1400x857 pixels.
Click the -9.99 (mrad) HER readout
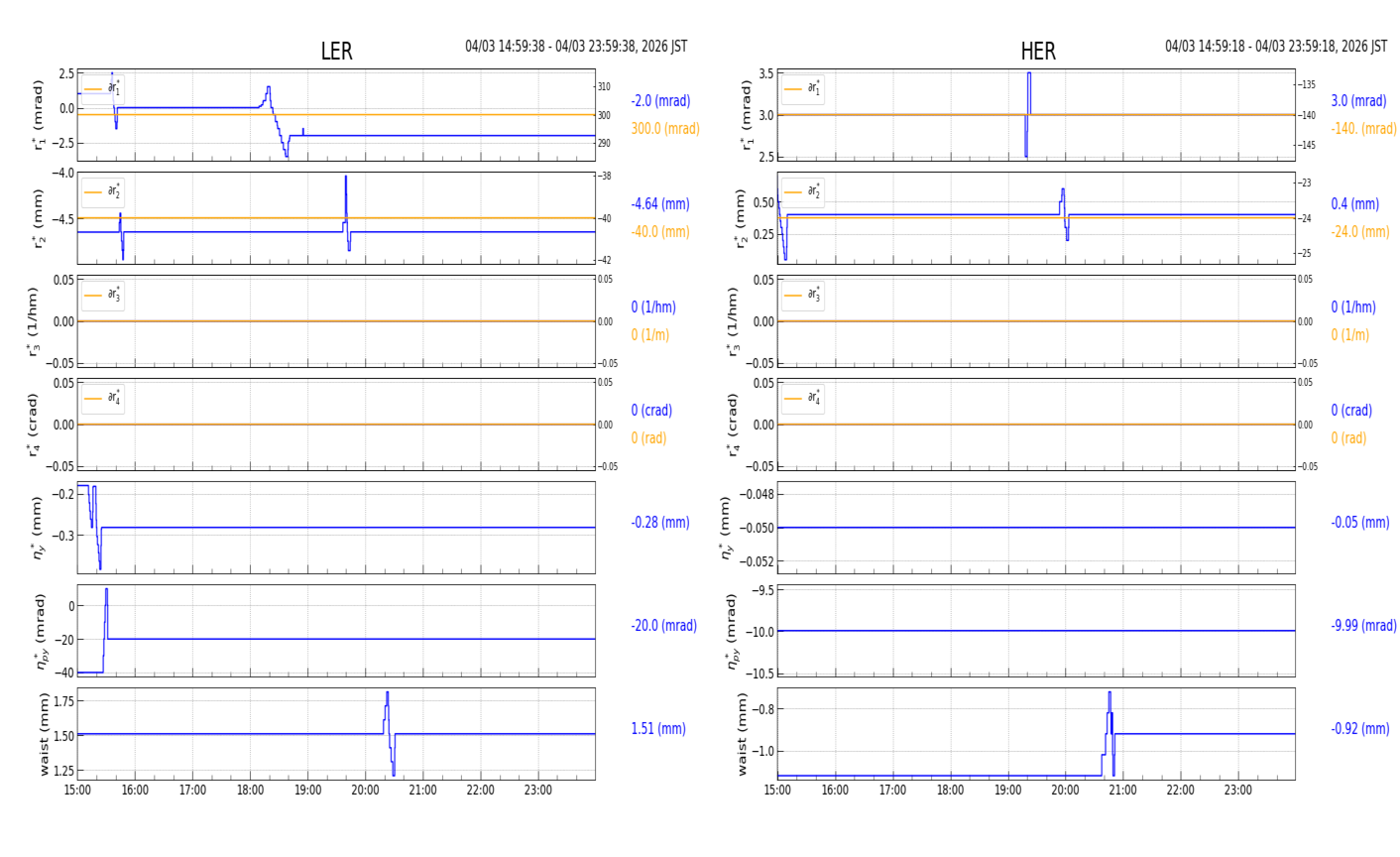(1363, 626)
